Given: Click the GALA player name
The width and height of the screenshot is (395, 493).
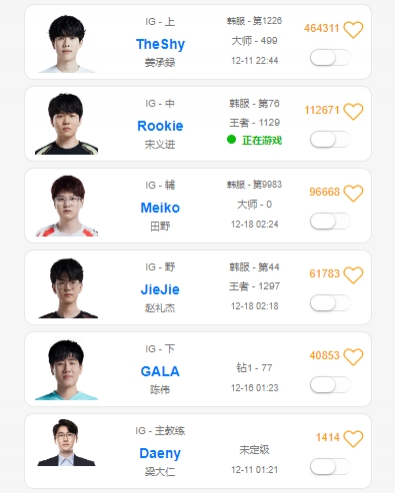Looking at the screenshot, I should click(160, 371).
